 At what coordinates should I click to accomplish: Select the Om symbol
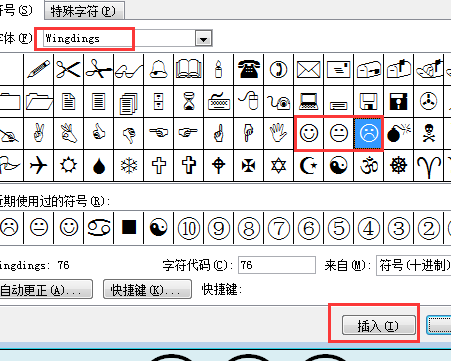point(369,165)
